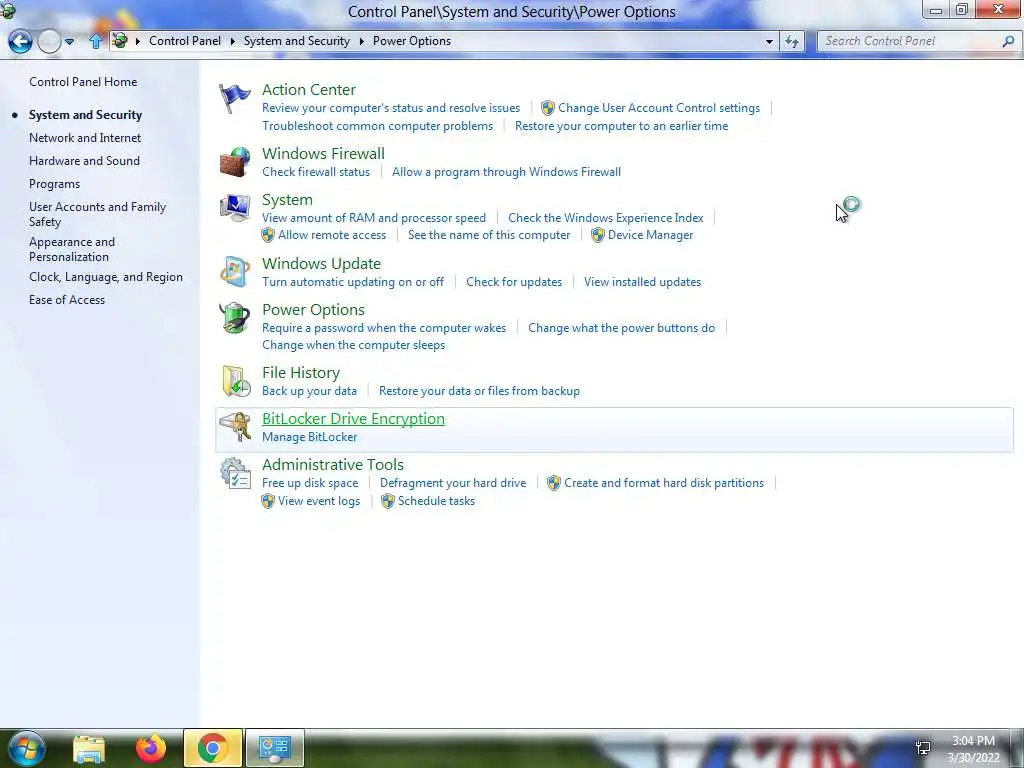Click Control Panel in the breadcrumb
This screenshot has height=768, width=1024.
(185, 40)
